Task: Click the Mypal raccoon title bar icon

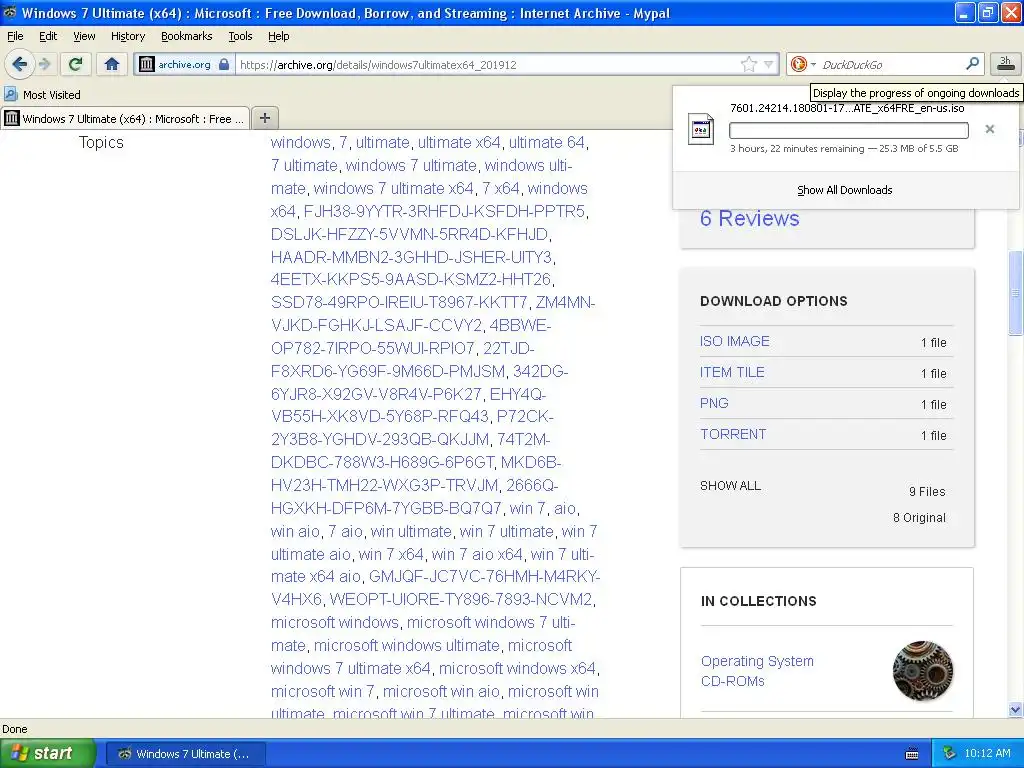Action: pos(9,12)
